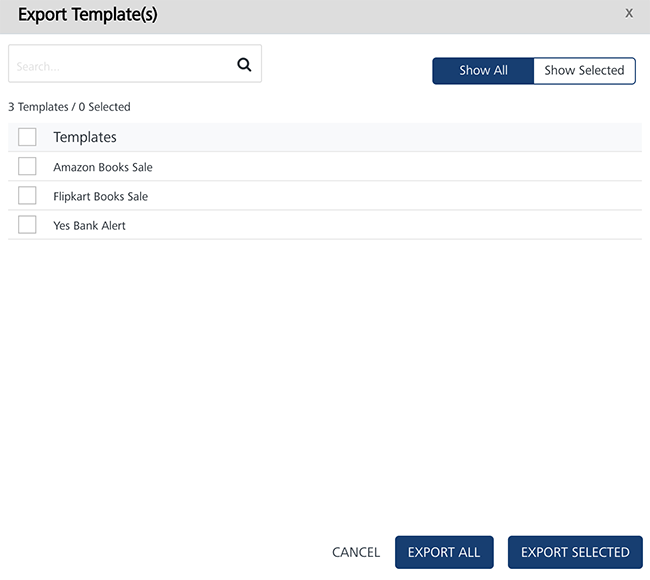
Task: Click the Templates column header label
Action: point(85,137)
